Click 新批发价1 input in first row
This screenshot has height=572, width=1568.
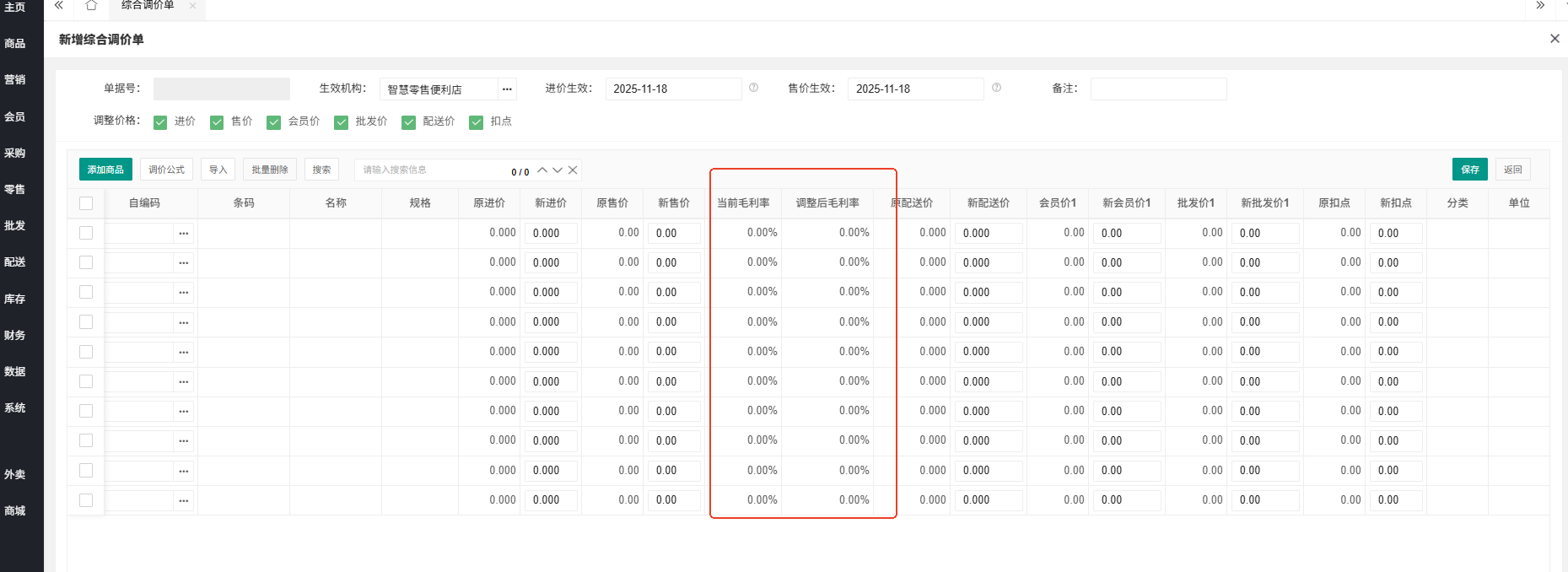click(x=1265, y=233)
